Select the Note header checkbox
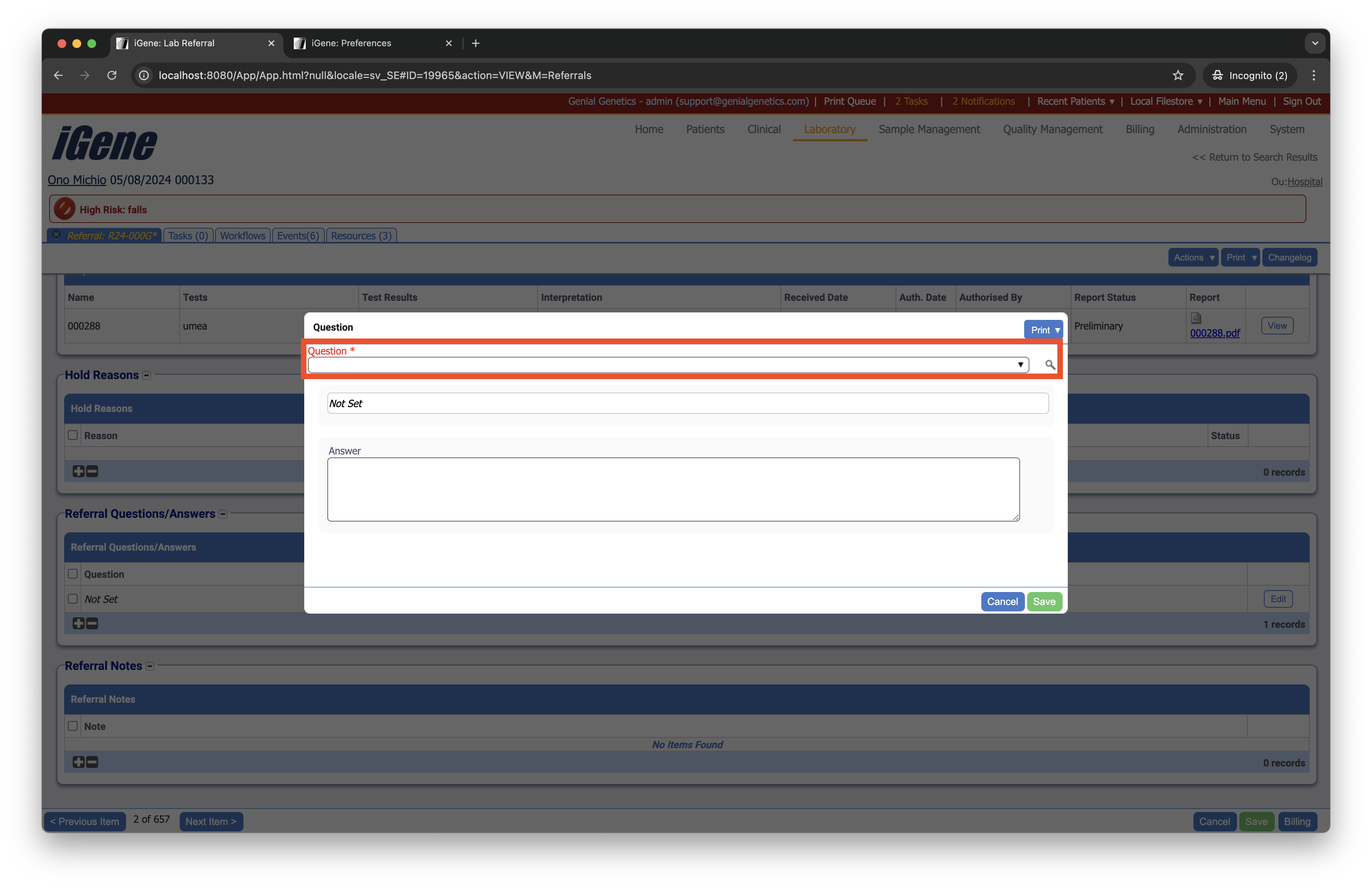 tap(73, 726)
